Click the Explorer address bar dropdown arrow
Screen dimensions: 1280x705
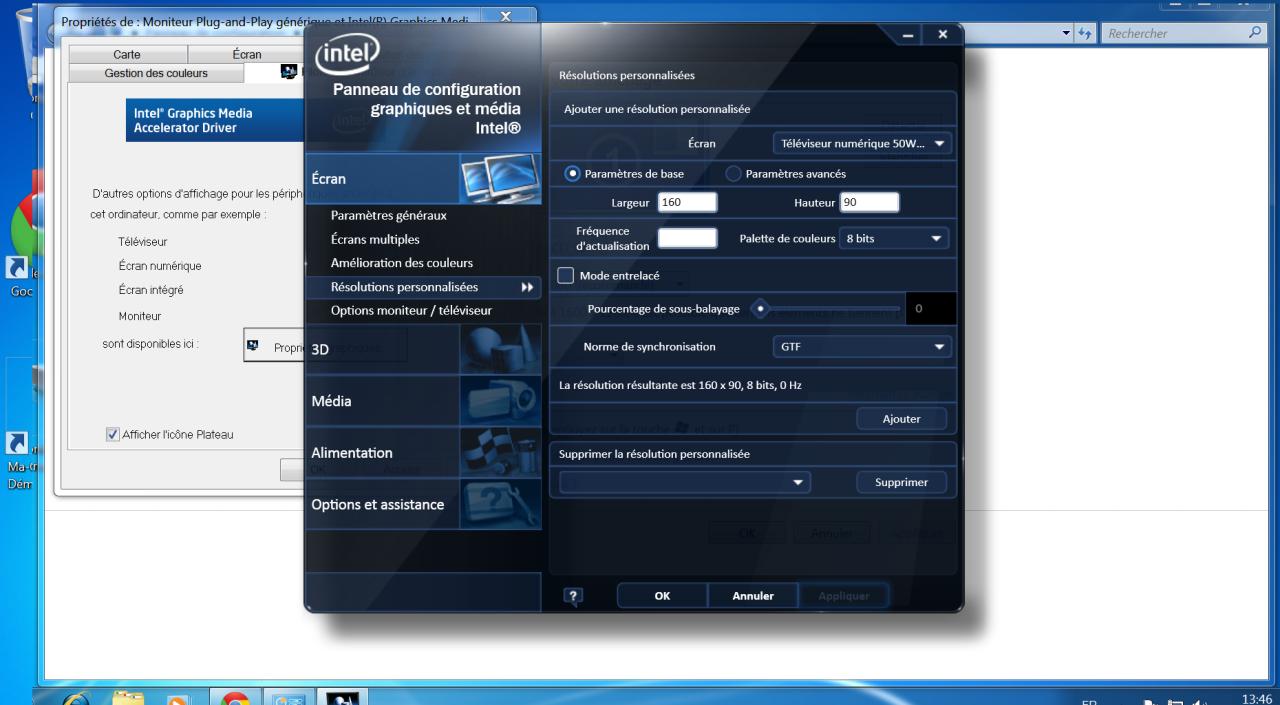[x=1067, y=33]
